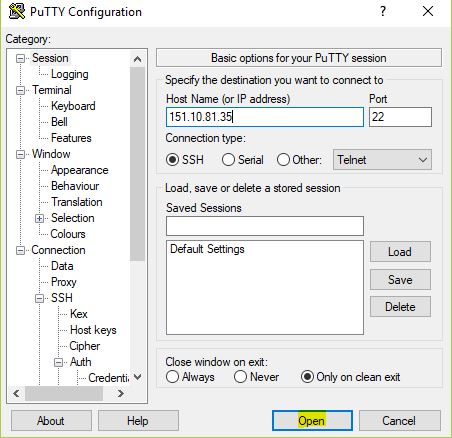Screen dimensions: 452x438
Task: Collapse the Window category node
Action: coord(20,154)
